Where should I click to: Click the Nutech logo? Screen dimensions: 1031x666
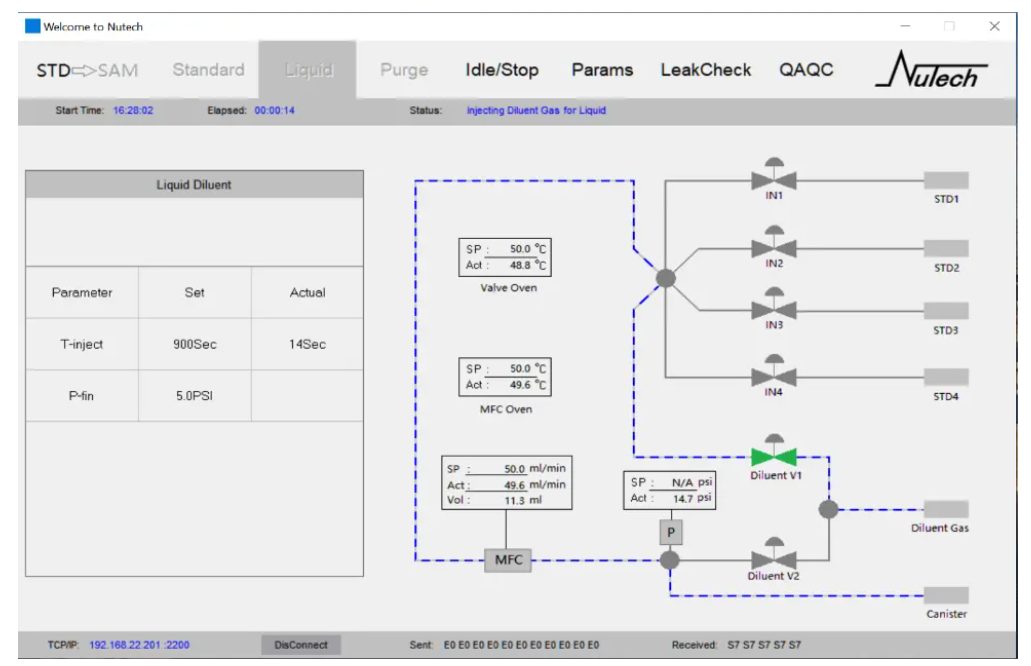click(x=931, y=70)
